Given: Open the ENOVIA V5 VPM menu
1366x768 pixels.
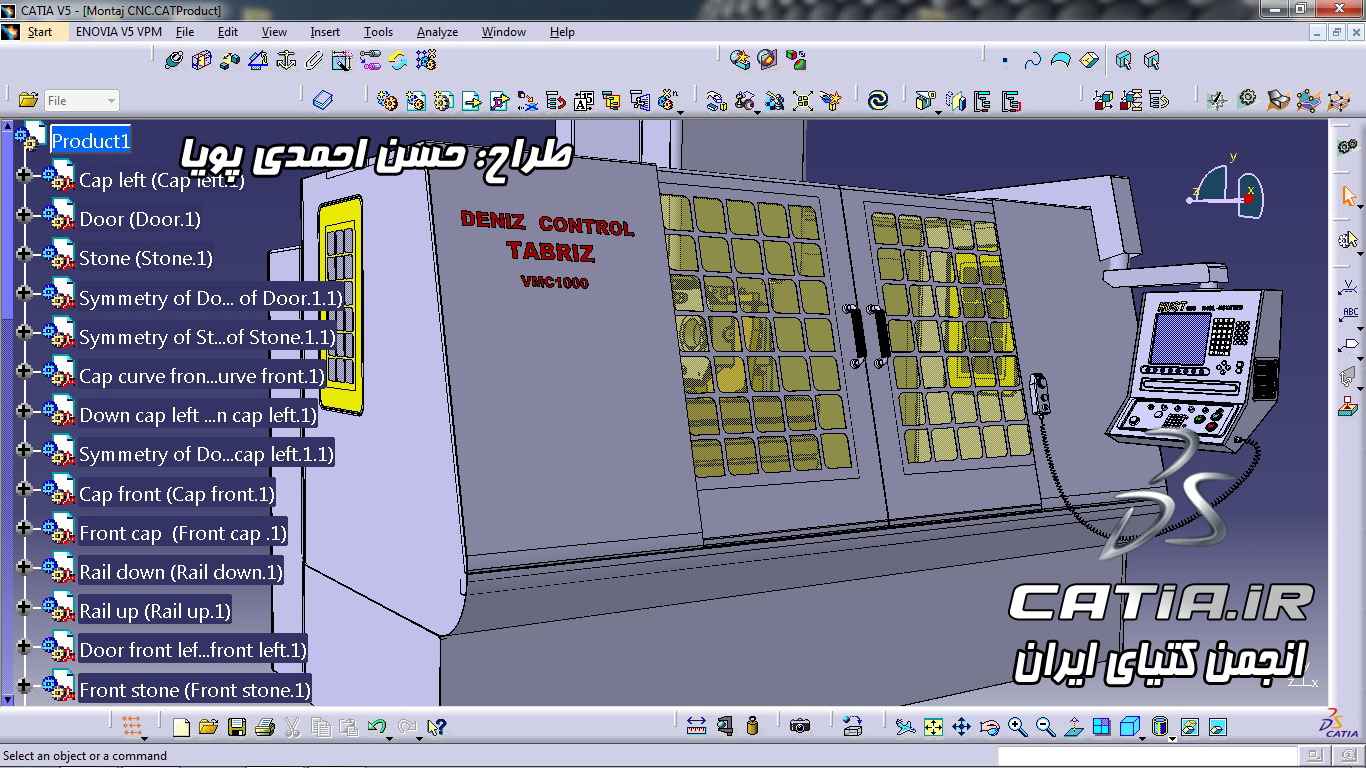Looking at the screenshot, I should pos(119,32).
